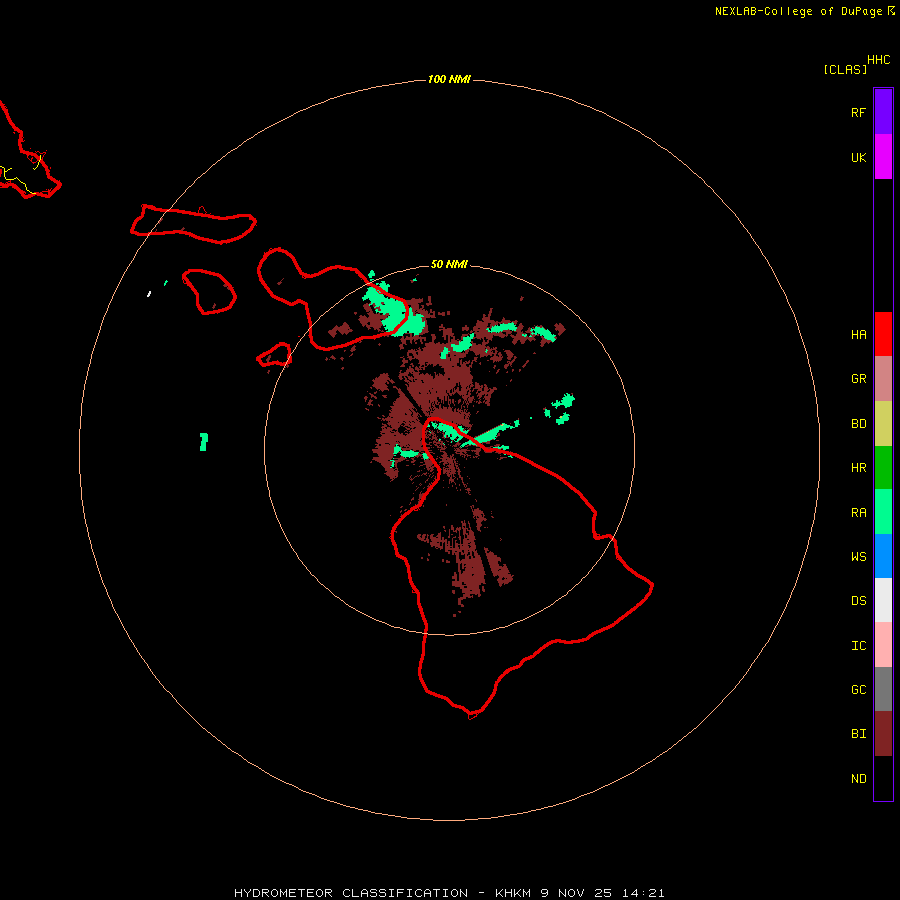
Task: Click the HR legend label
Action: (x=858, y=468)
